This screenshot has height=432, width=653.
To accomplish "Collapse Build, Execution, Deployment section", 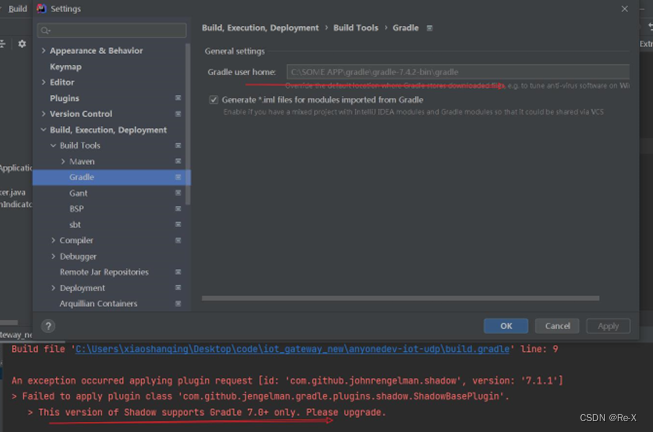I will coord(43,130).
